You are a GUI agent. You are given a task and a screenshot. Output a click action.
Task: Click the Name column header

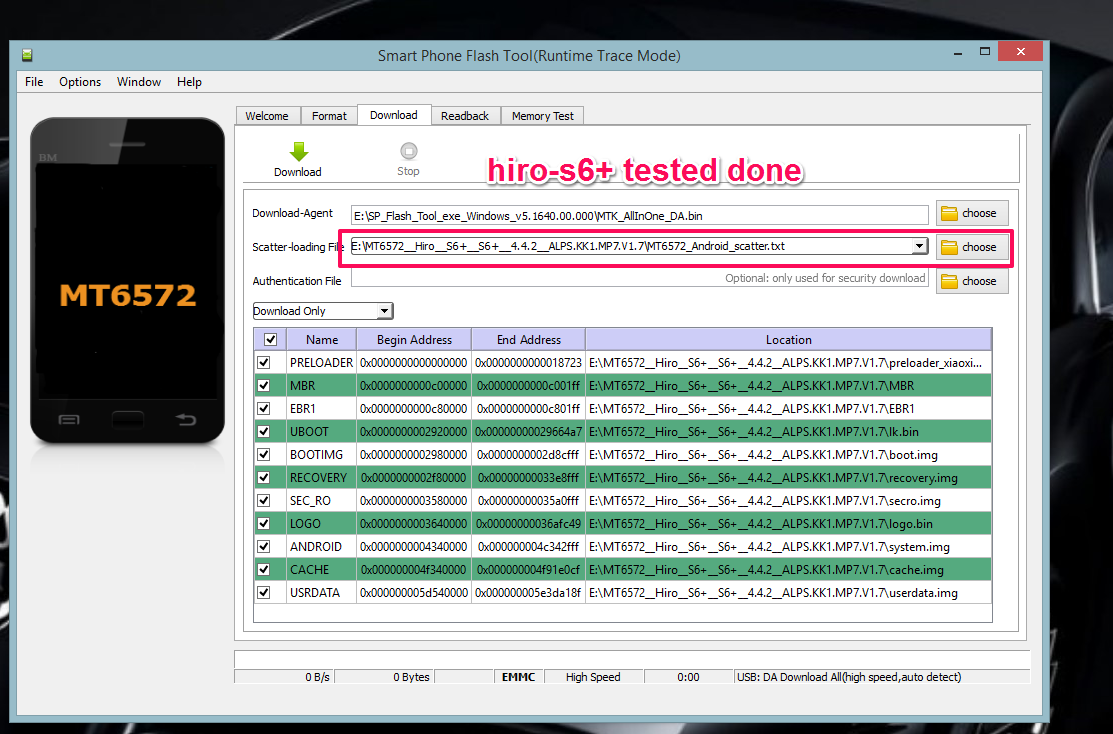pyautogui.click(x=322, y=339)
